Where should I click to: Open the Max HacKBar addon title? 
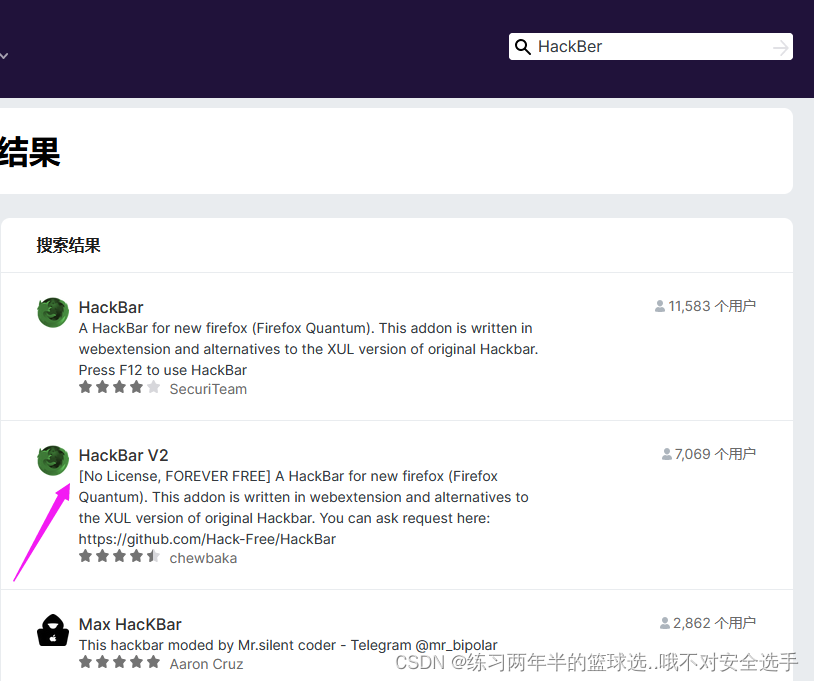click(130, 624)
